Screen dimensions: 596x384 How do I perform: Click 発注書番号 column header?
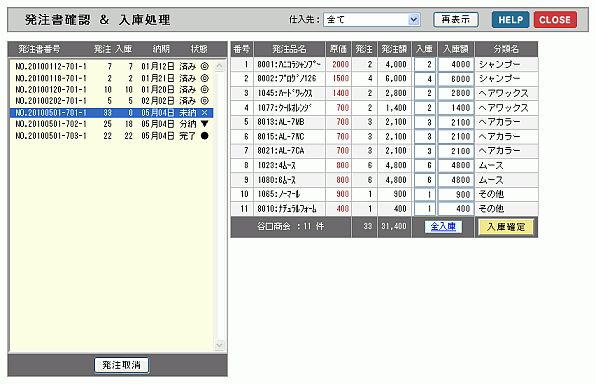click(39, 49)
